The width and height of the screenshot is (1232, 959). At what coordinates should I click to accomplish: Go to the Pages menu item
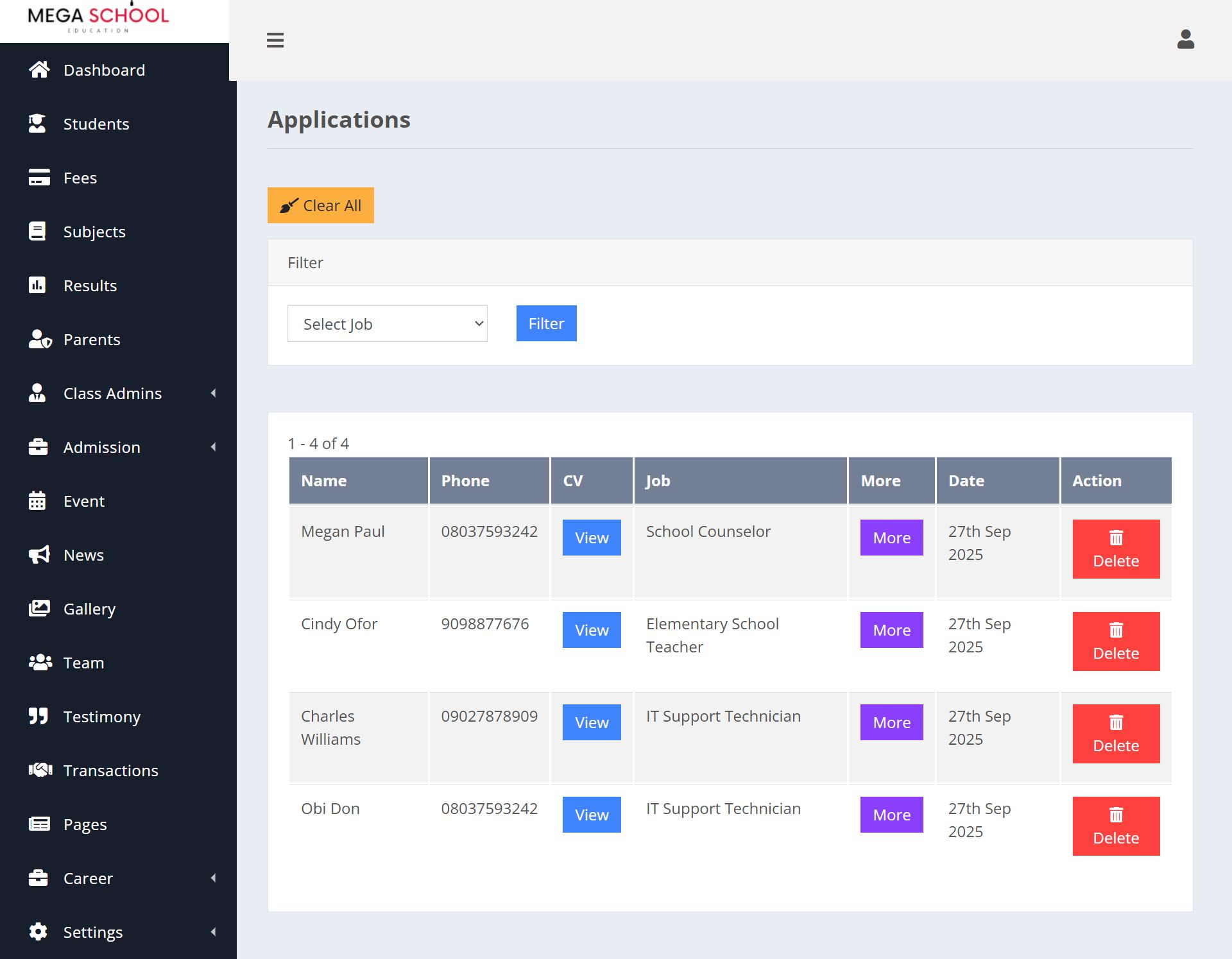85,824
